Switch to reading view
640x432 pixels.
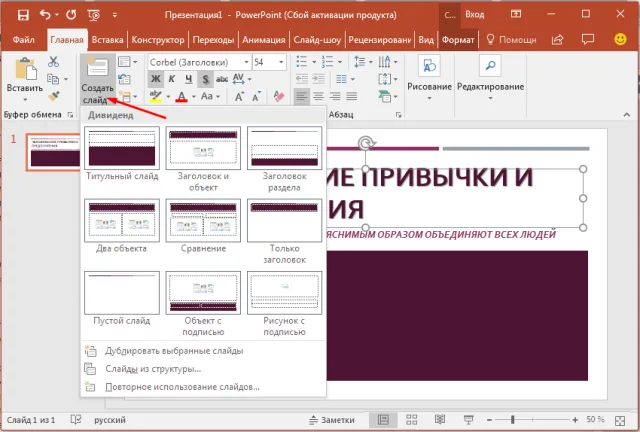[x=440, y=419]
